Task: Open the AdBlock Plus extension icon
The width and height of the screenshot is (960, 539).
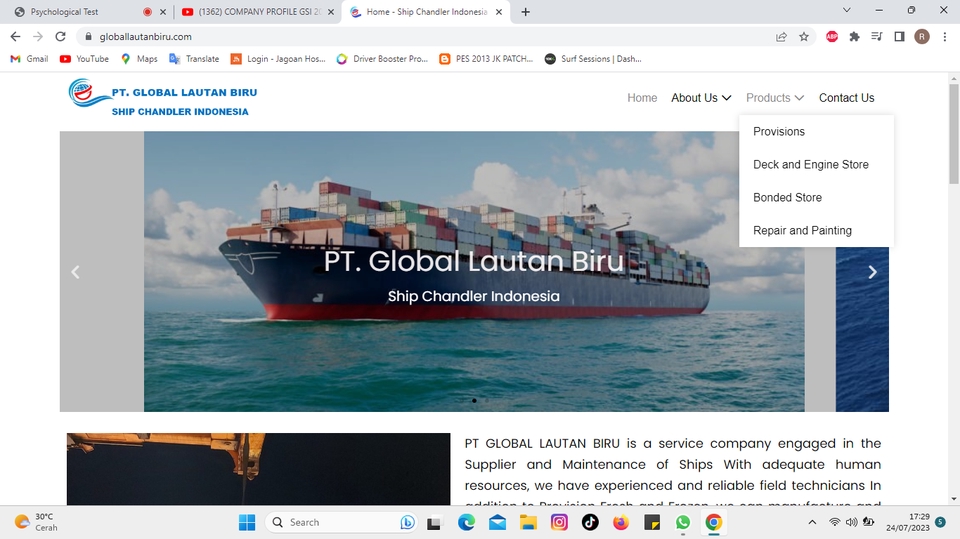Action: pyautogui.click(x=831, y=37)
